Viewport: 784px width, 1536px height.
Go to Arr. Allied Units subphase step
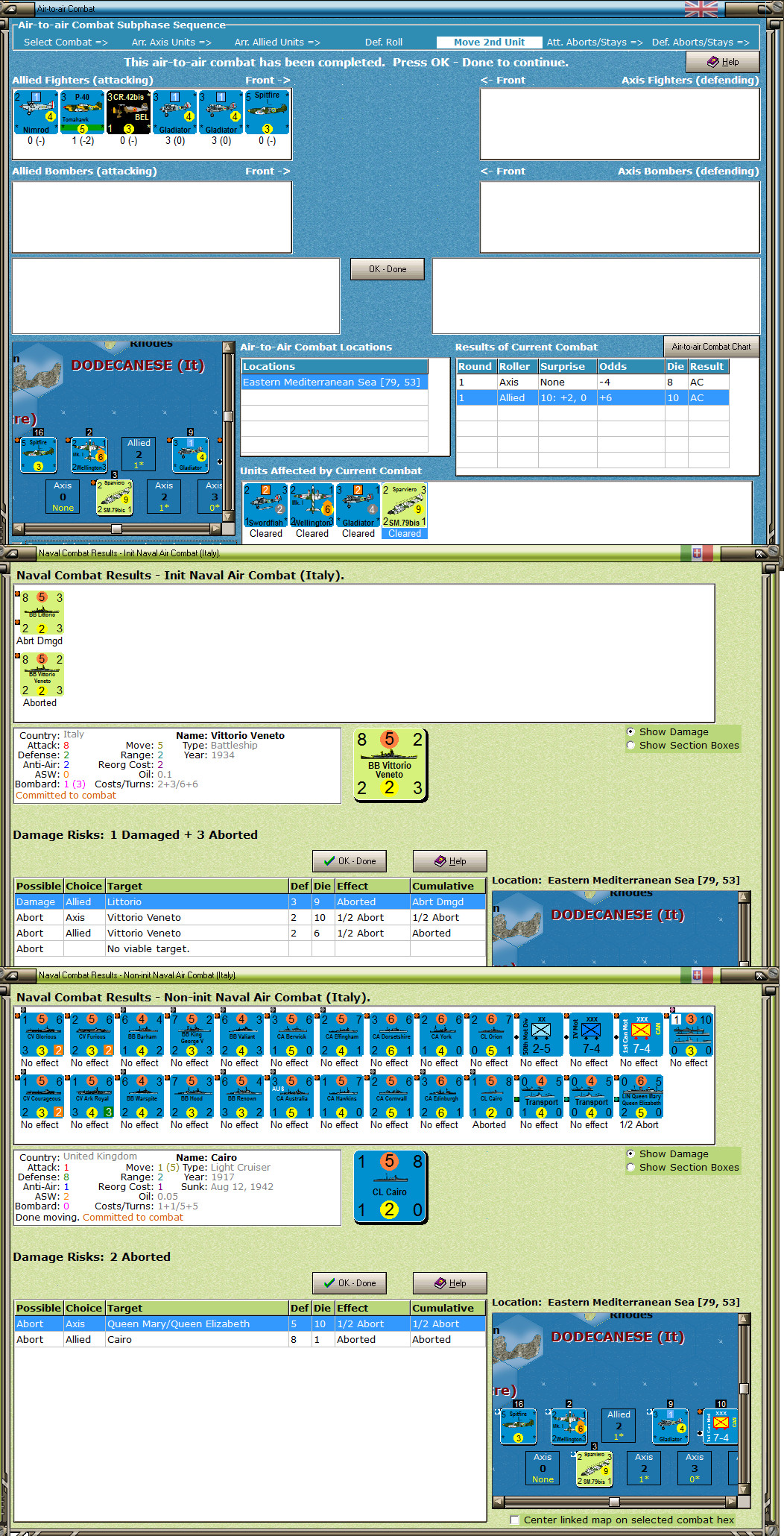(277, 43)
